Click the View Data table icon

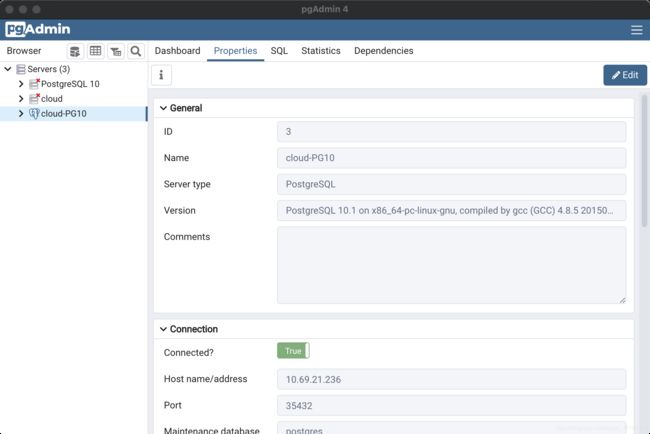tap(95, 51)
